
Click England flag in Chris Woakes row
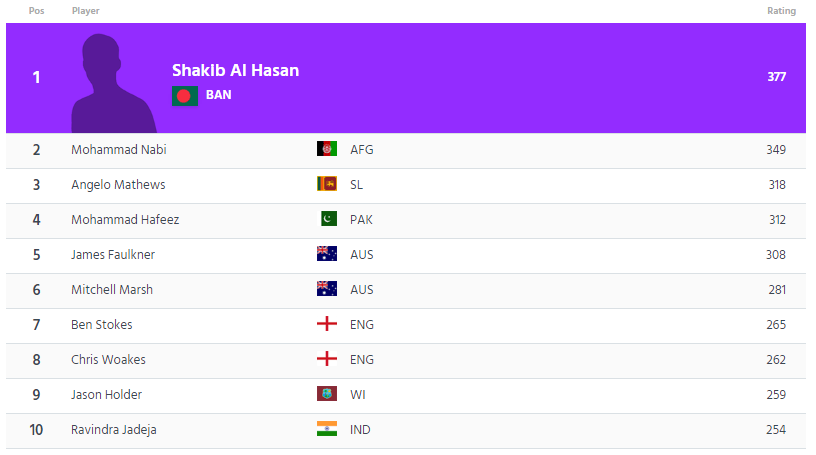[x=327, y=360]
